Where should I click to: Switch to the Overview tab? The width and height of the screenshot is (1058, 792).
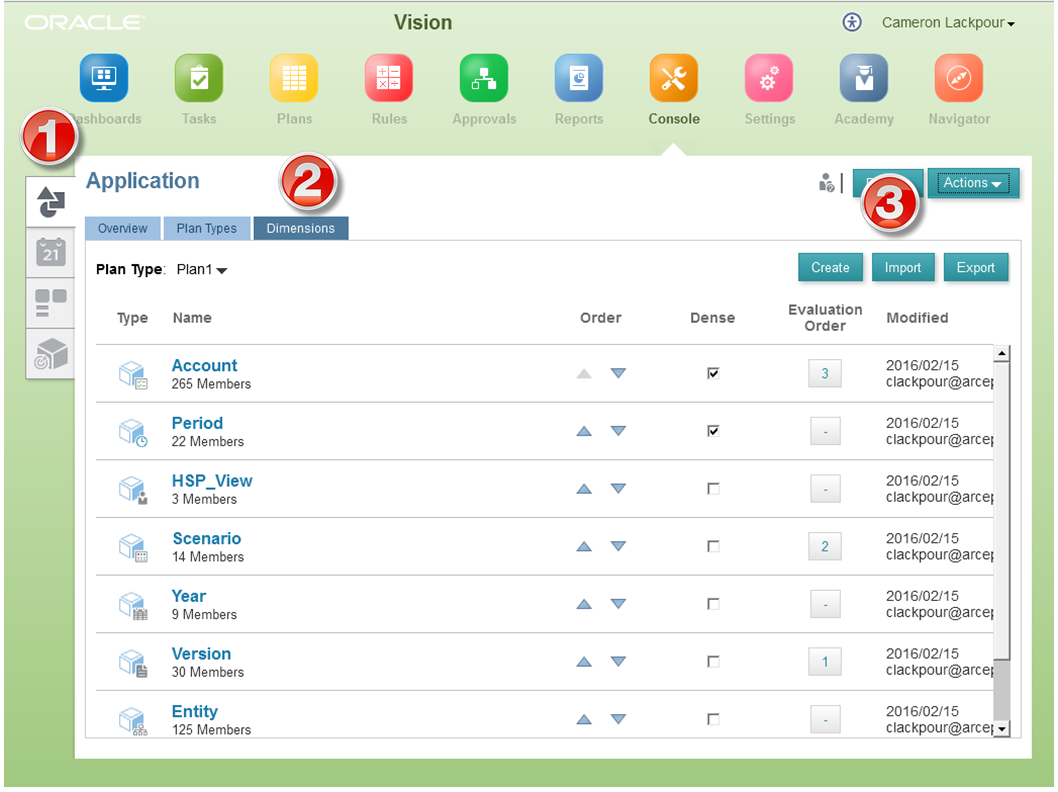point(123,228)
